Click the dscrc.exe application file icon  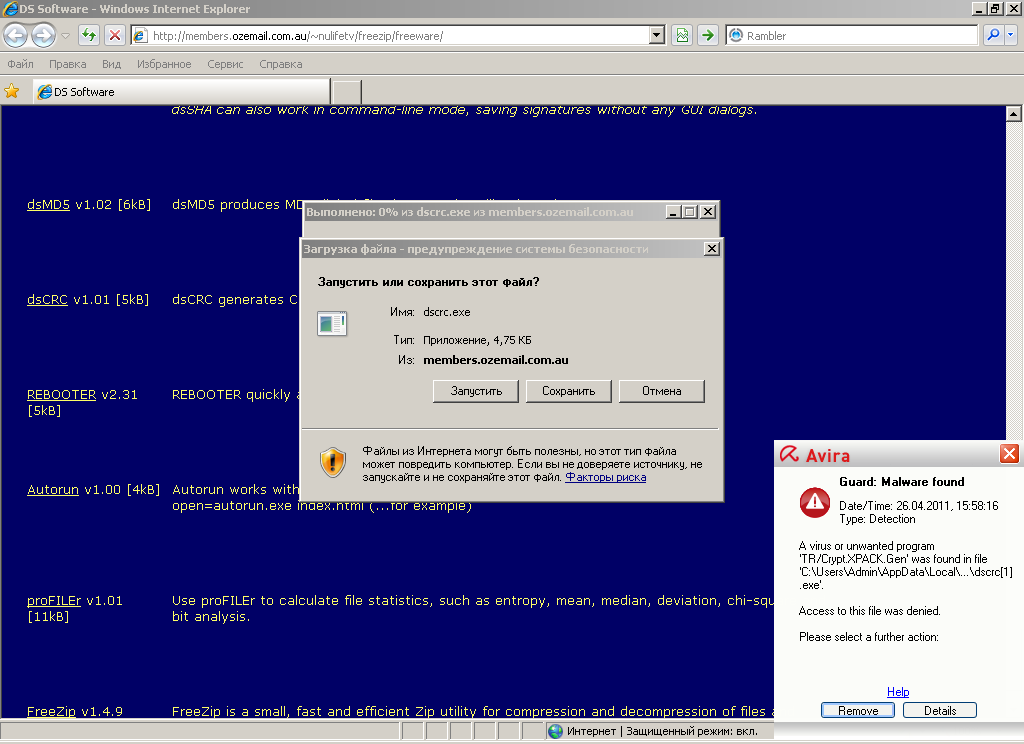pyautogui.click(x=332, y=323)
